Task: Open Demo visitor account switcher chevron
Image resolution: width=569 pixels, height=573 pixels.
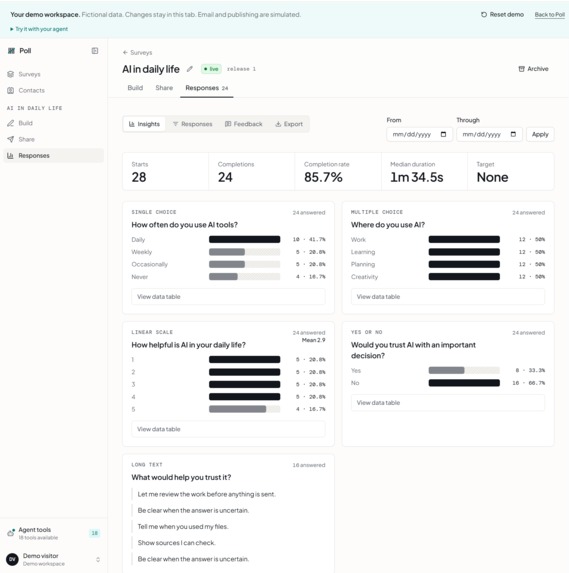Action: [98, 559]
